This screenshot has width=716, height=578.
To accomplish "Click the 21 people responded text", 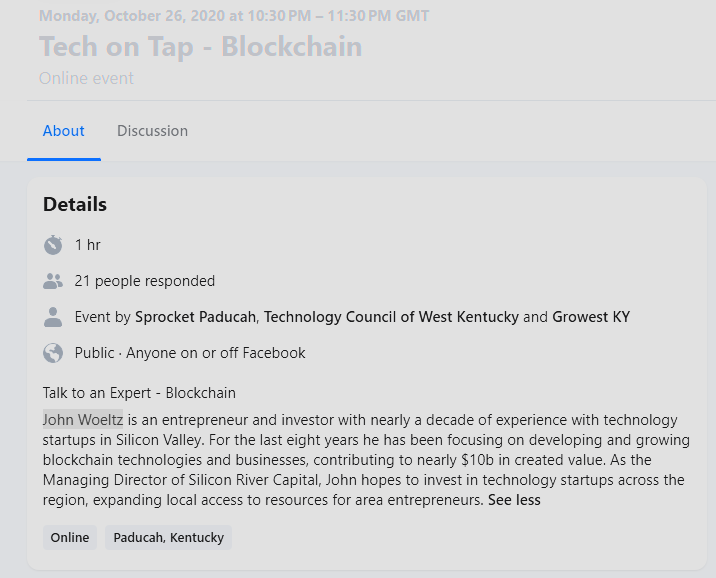I will pyautogui.click(x=145, y=281).
